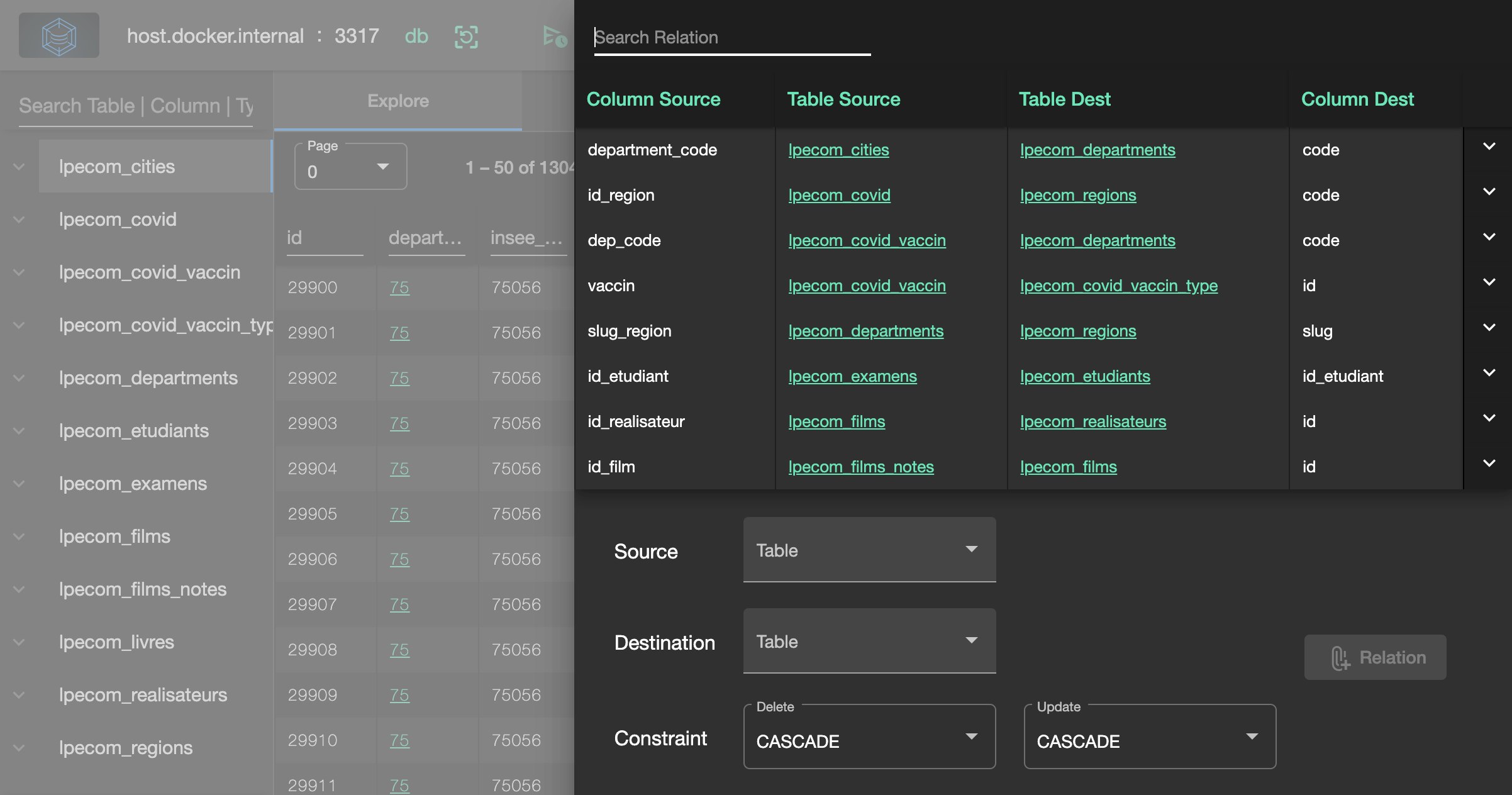Viewport: 1512px width, 795px height.
Task: Open lpecom_covid_vaccin link in dep_code row
Action: (867, 240)
